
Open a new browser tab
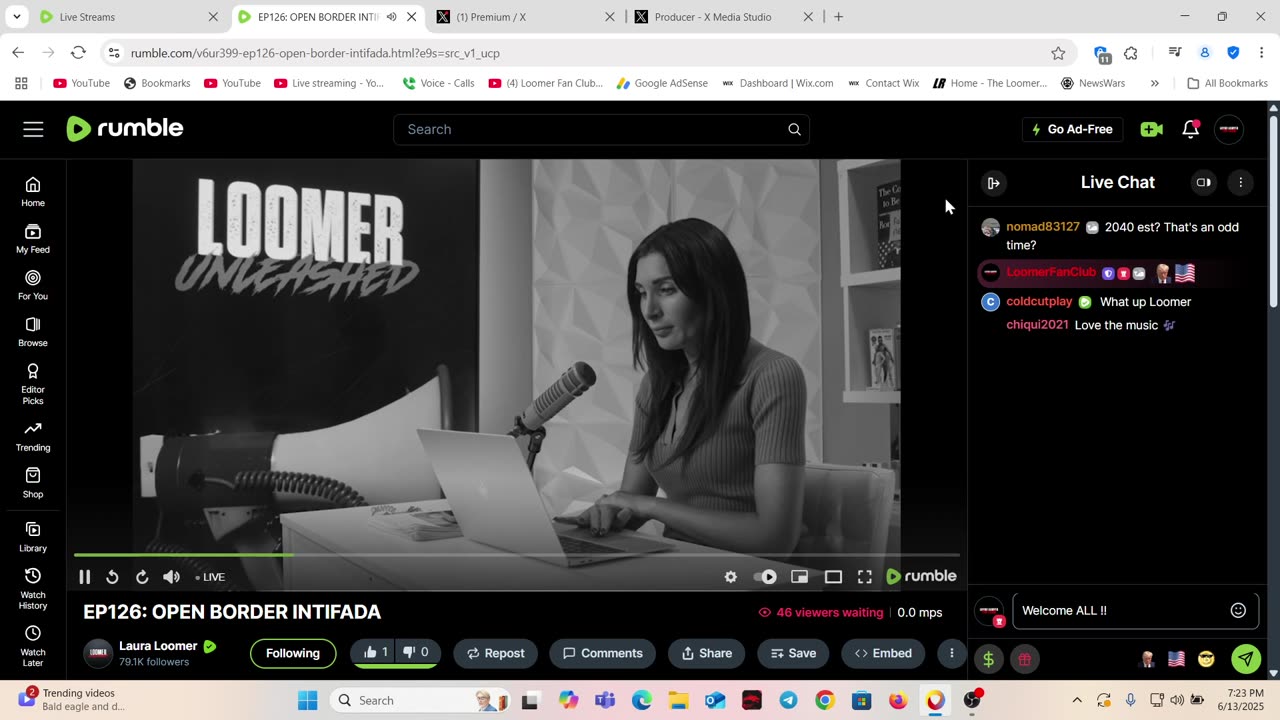(x=838, y=17)
